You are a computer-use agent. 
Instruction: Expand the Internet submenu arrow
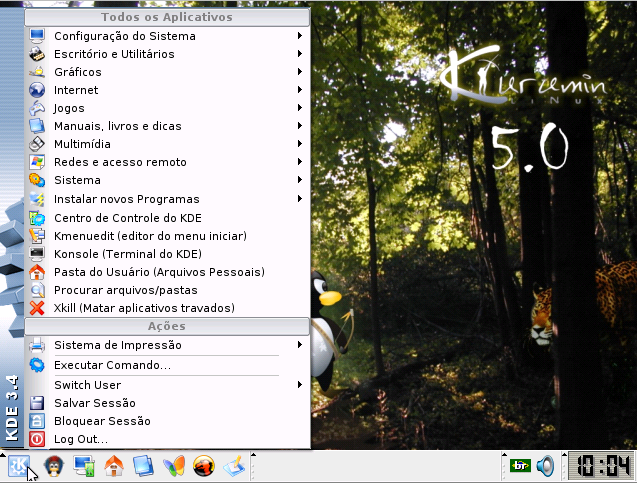click(x=300, y=89)
